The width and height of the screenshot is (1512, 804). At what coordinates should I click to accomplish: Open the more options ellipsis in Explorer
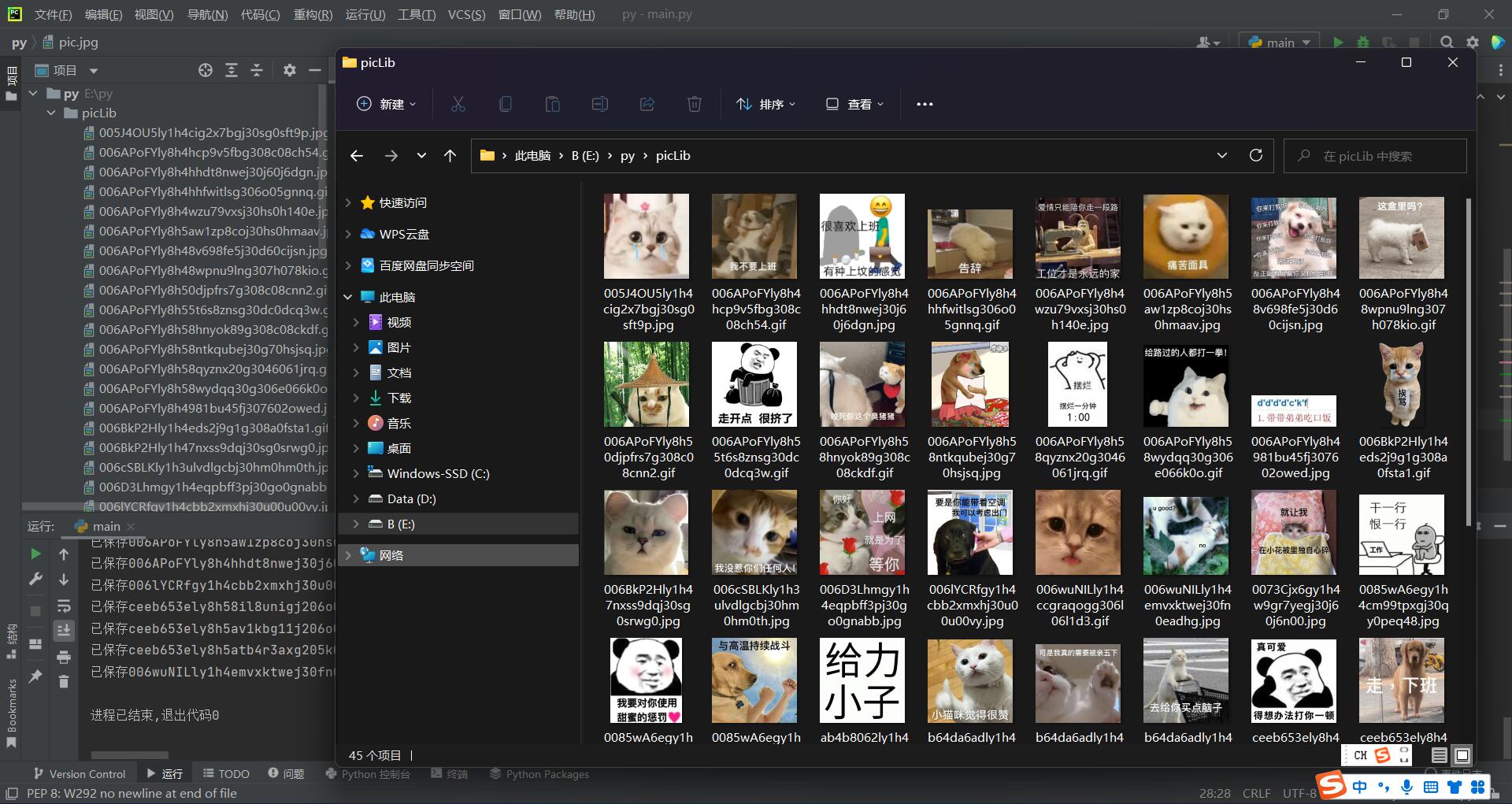[x=925, y=104]
